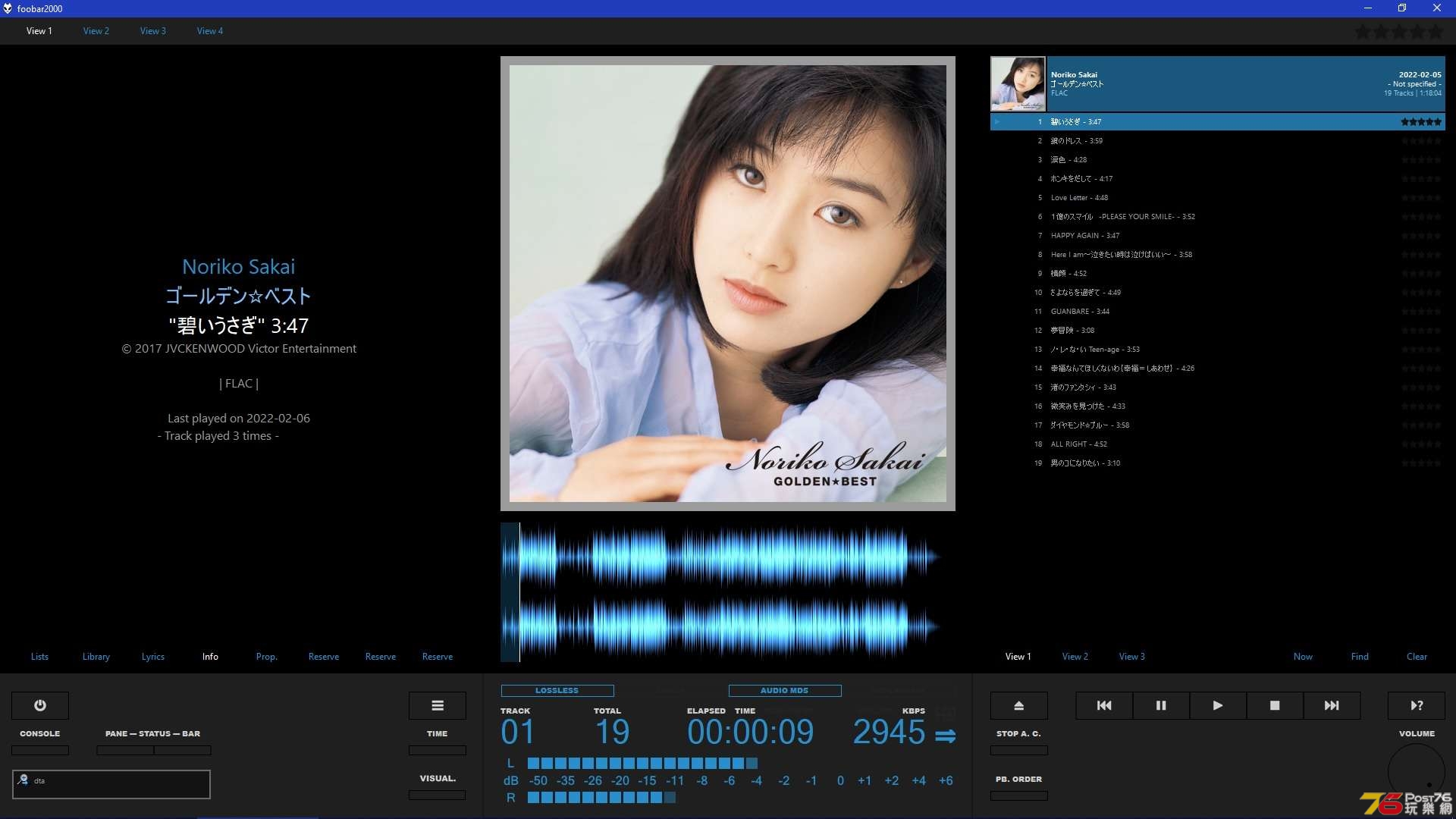Select View 1 below the playlist
This screenshot has width=1456, height=819.
(1018, 657)
